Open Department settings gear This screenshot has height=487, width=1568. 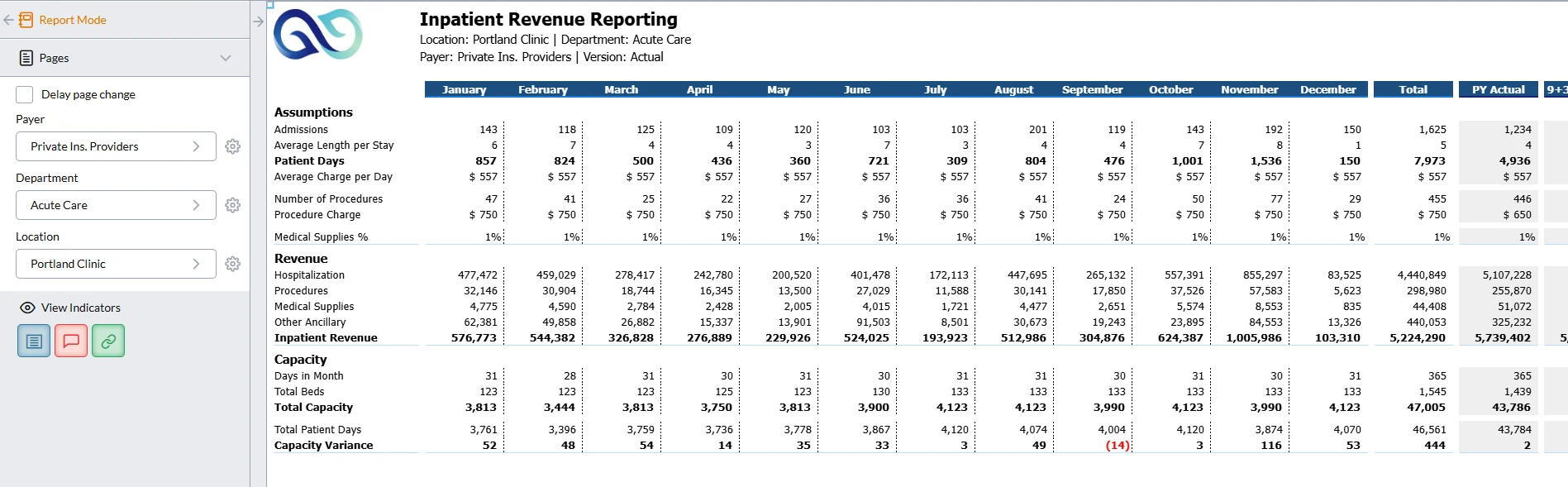click(x=233, y=205)
